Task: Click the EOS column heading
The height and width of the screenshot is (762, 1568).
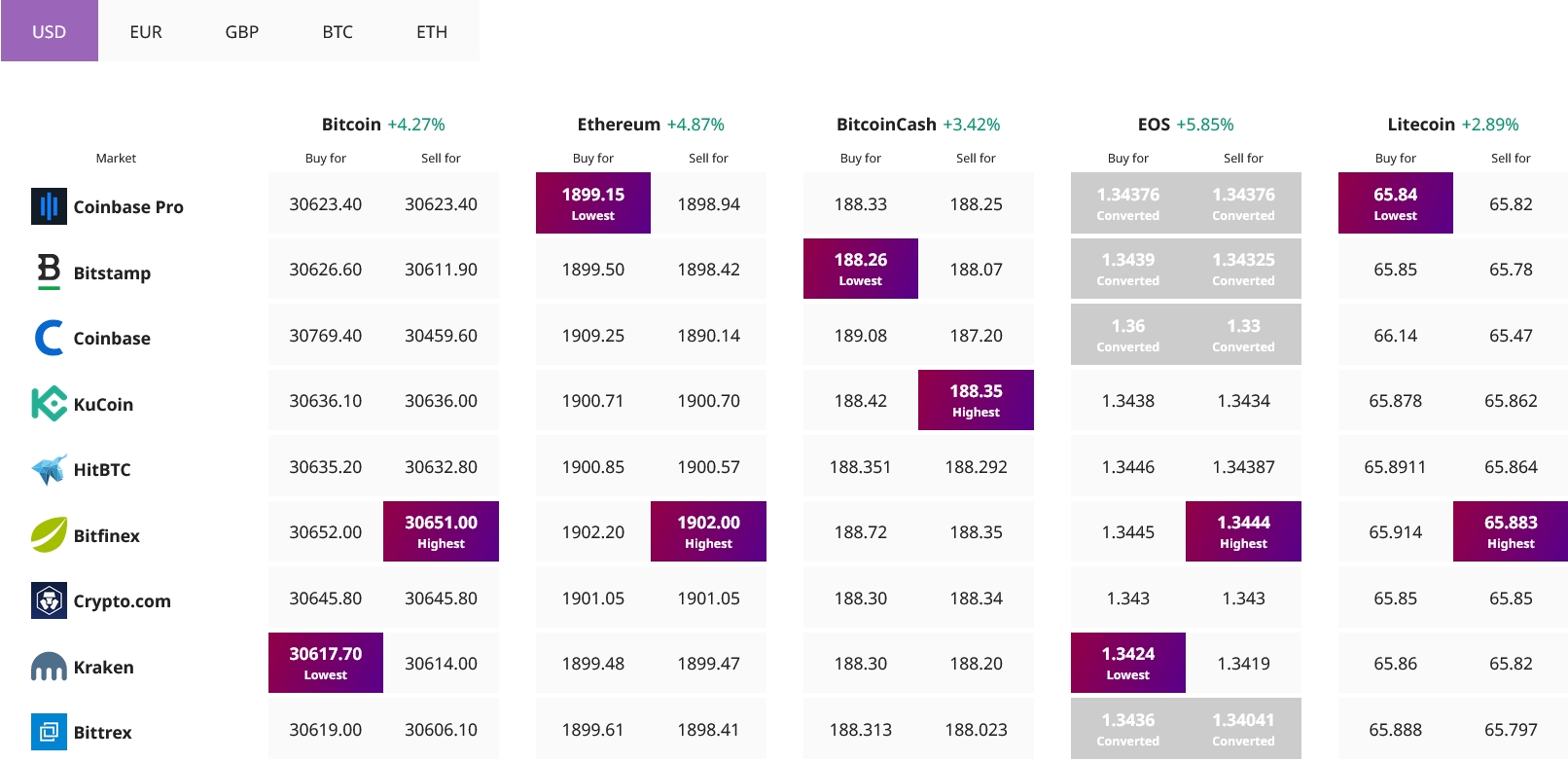Action: pos(1154,125)
